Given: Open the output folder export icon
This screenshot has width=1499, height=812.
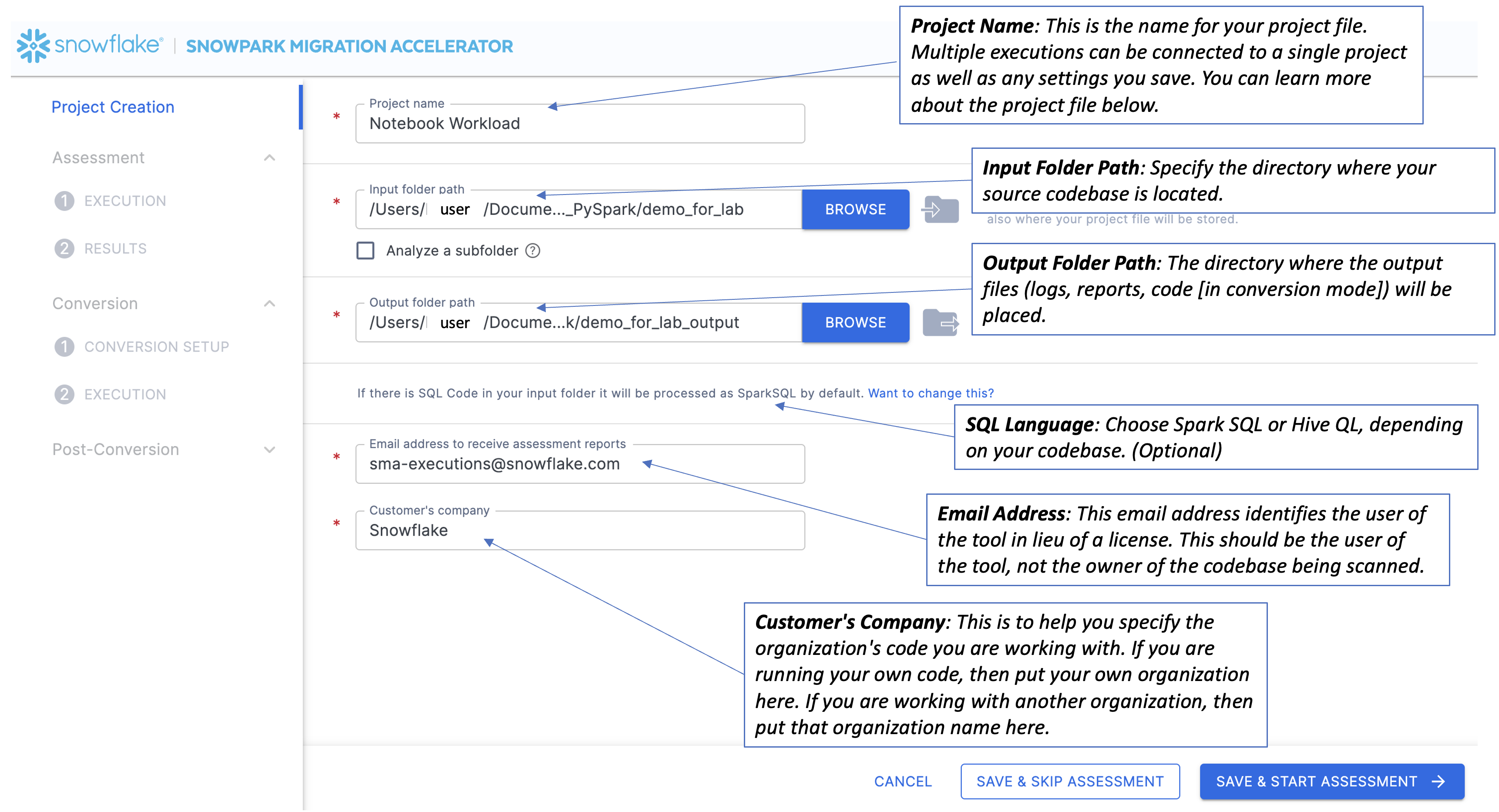Looking at the screenshot, I should tap(941, 323).
